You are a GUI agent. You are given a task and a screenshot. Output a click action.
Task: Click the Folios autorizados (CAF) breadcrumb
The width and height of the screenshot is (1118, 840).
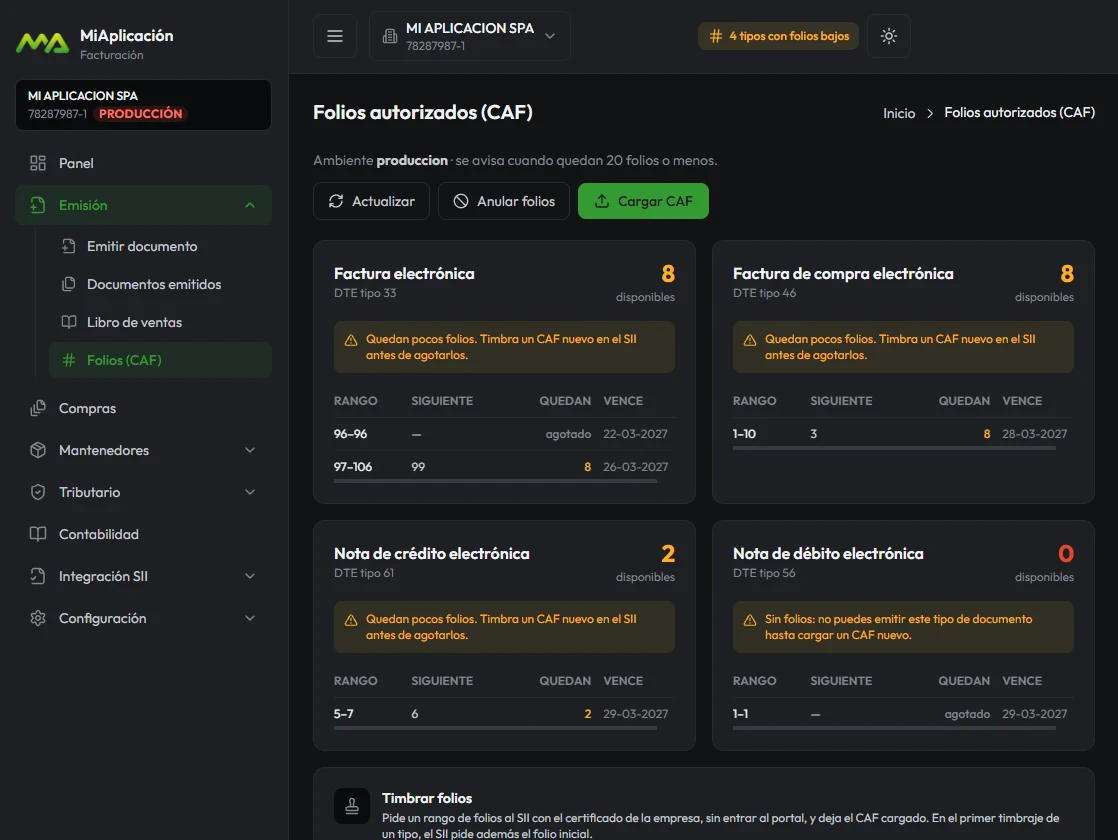(1020, 113)
